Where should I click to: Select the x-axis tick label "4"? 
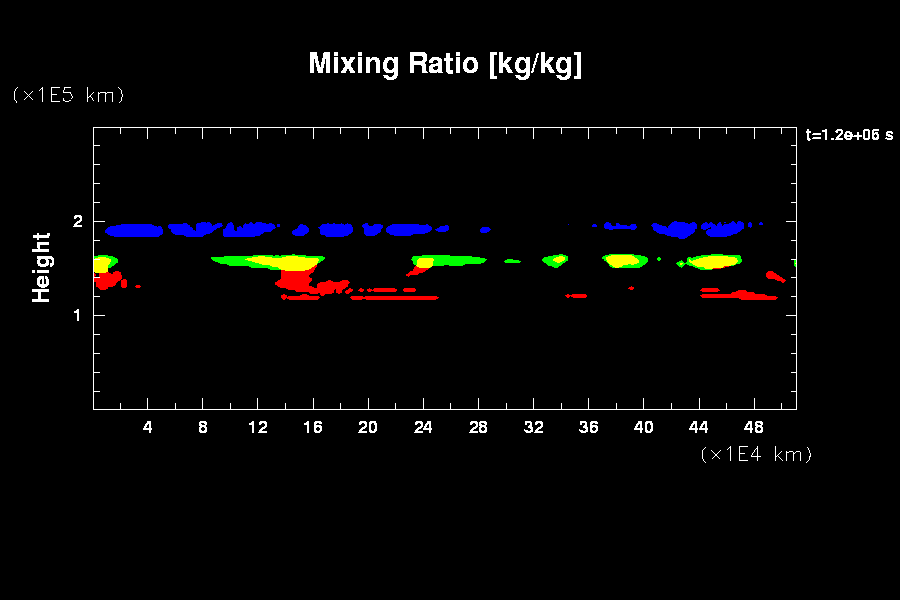coord(148,427)
